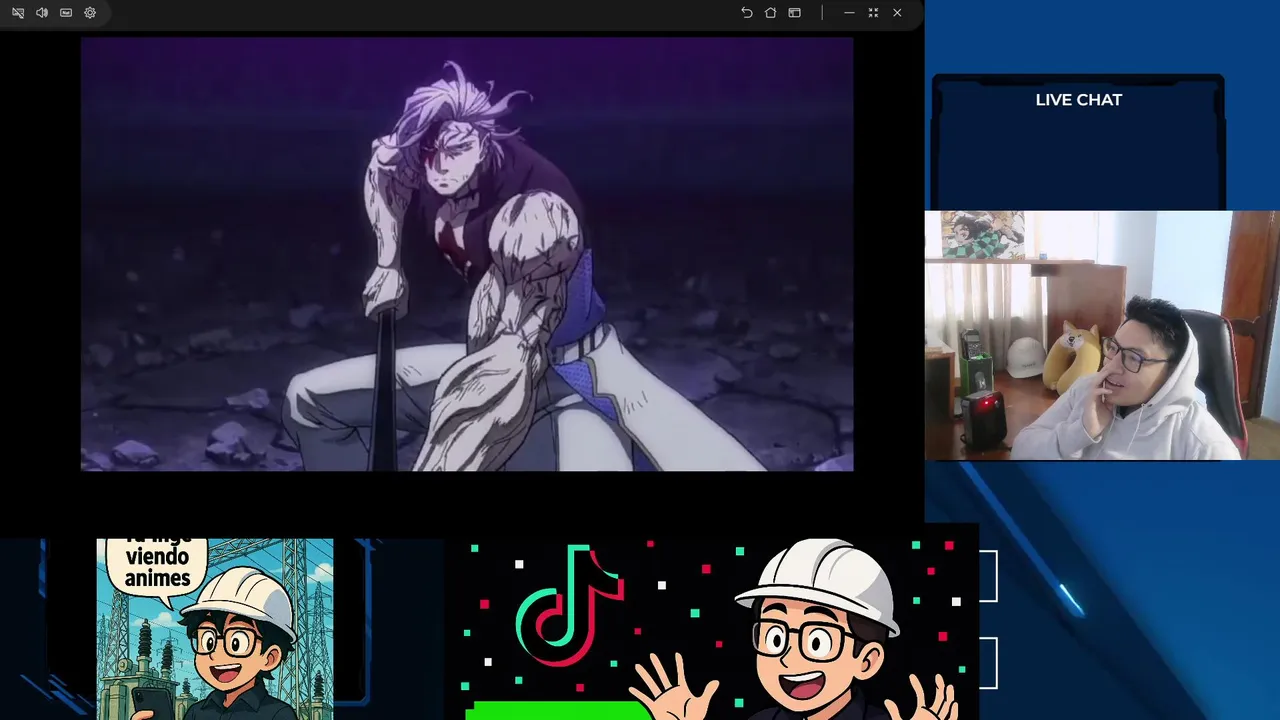This screenshot has height=720, width=1280.
Task: Click the TikTok logo graphic
Action: pyautogui.click(x=570, y=604)
